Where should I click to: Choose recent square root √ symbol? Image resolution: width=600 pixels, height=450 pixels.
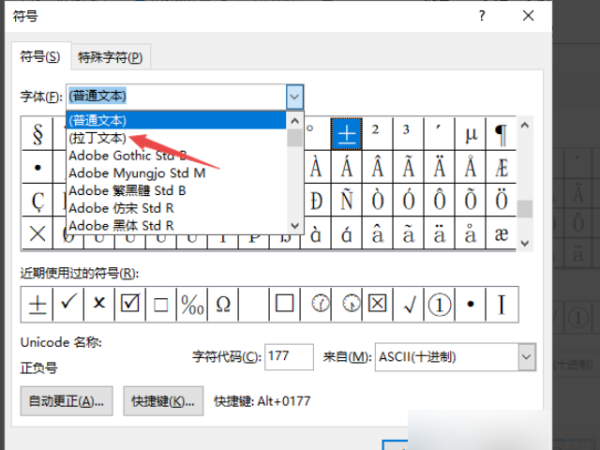coord(408,304)
